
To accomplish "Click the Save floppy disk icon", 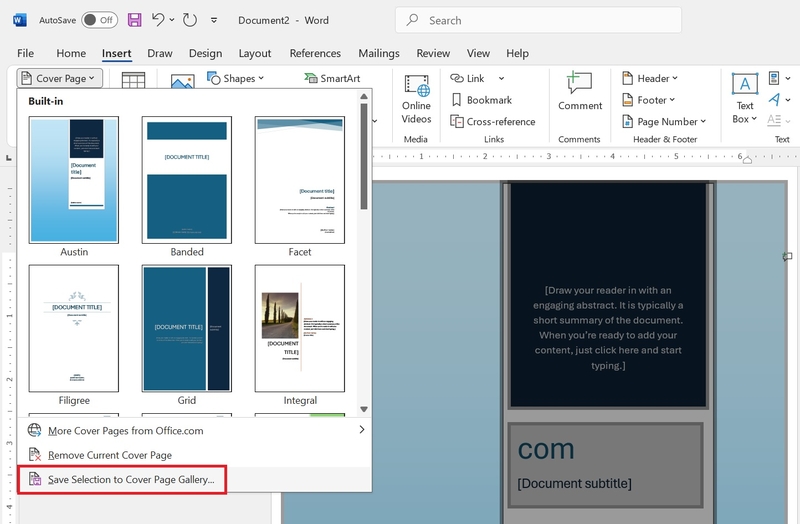I will coord(135,20).
